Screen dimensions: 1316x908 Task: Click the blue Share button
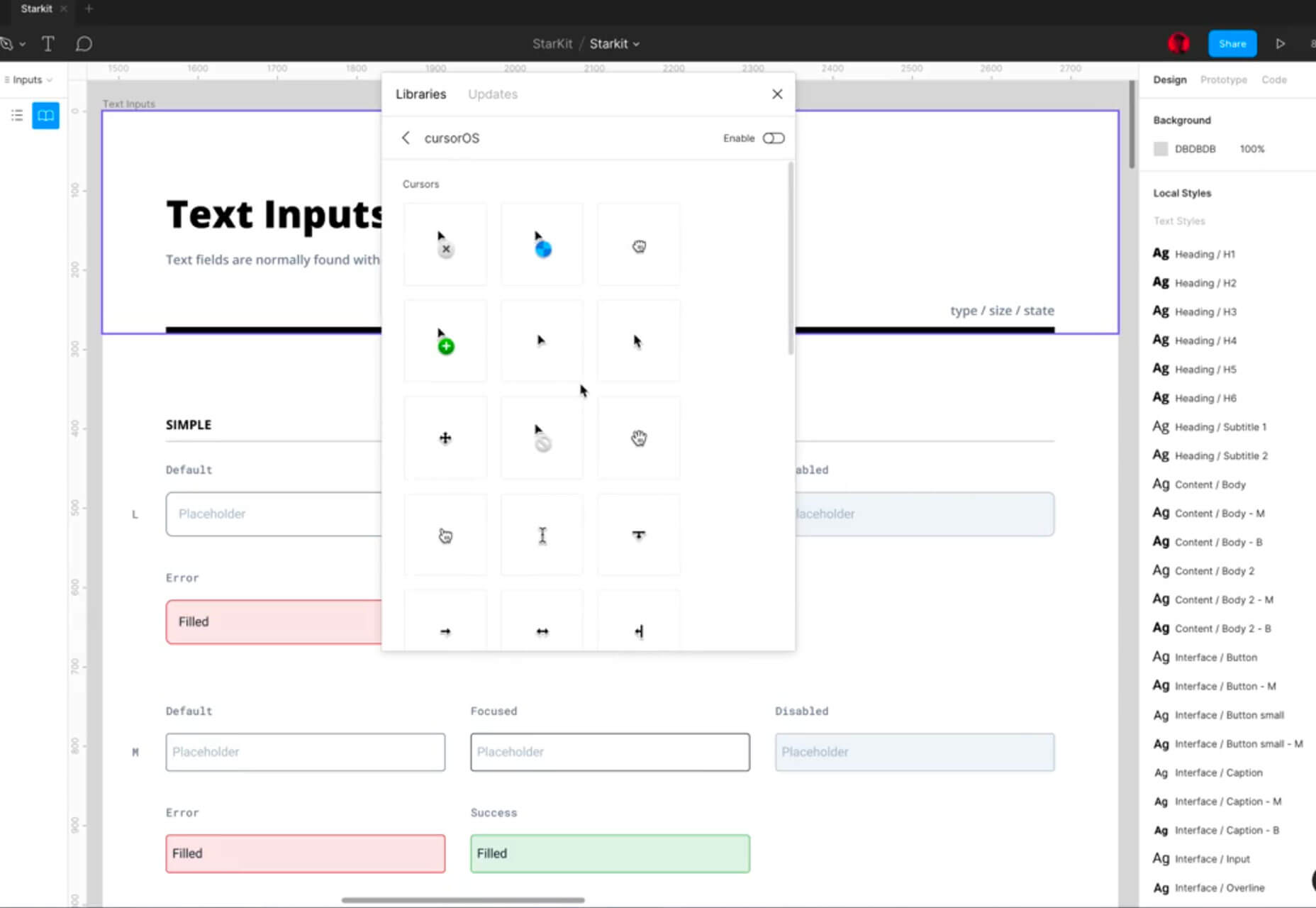[x=1232, y=44]
